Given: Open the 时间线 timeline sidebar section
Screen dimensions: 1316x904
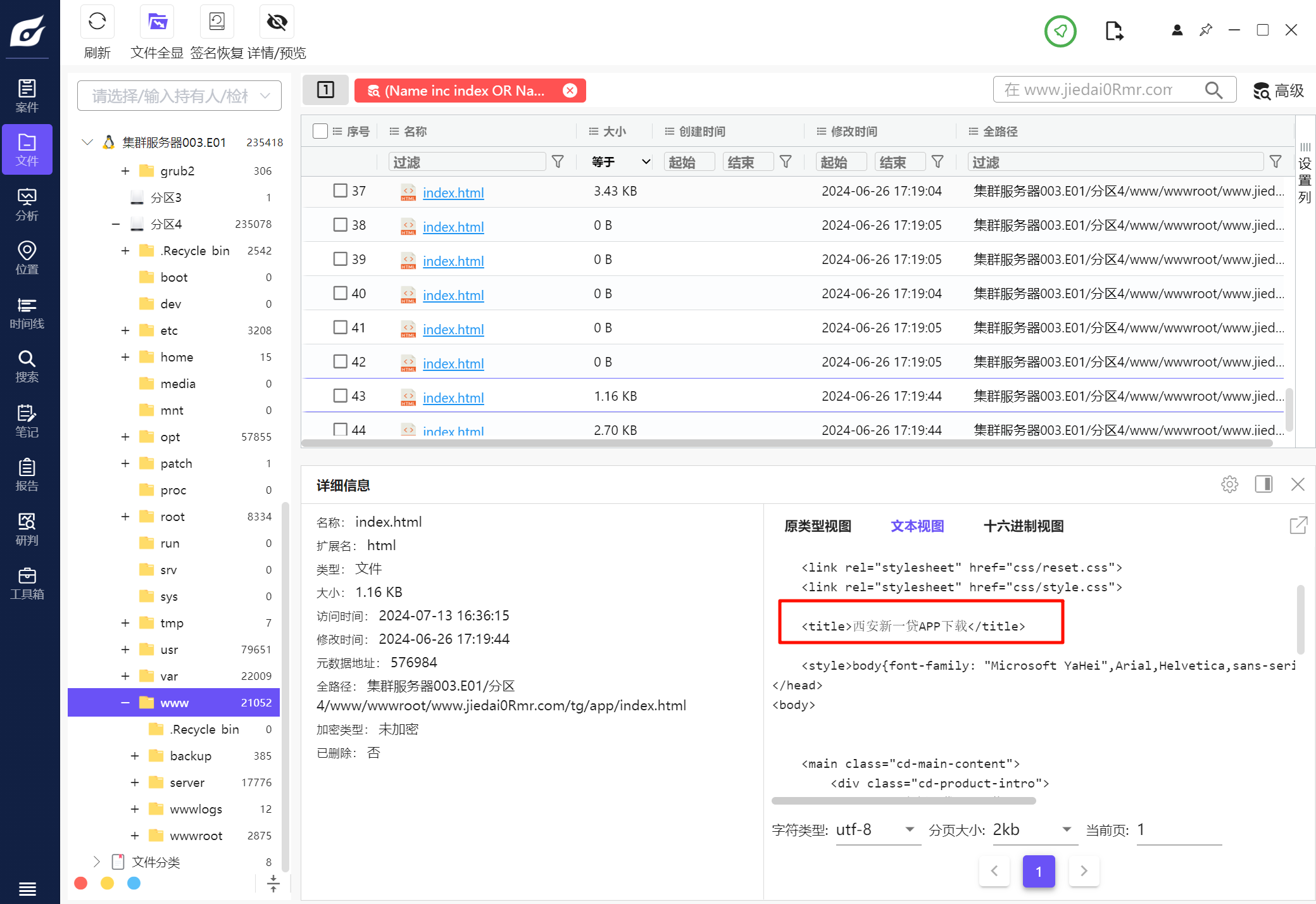Looking at the screenshot, I should (x=27, y=313).
